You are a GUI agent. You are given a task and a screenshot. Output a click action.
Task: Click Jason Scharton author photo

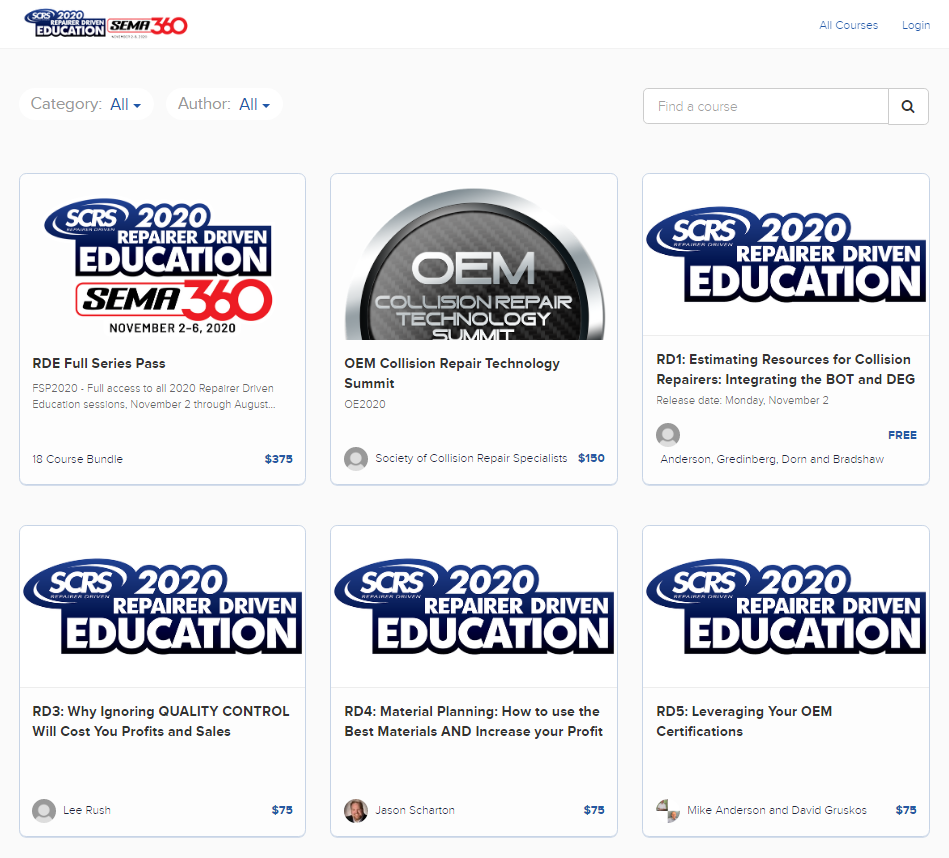pyautogui.click(x=356, y=810)
